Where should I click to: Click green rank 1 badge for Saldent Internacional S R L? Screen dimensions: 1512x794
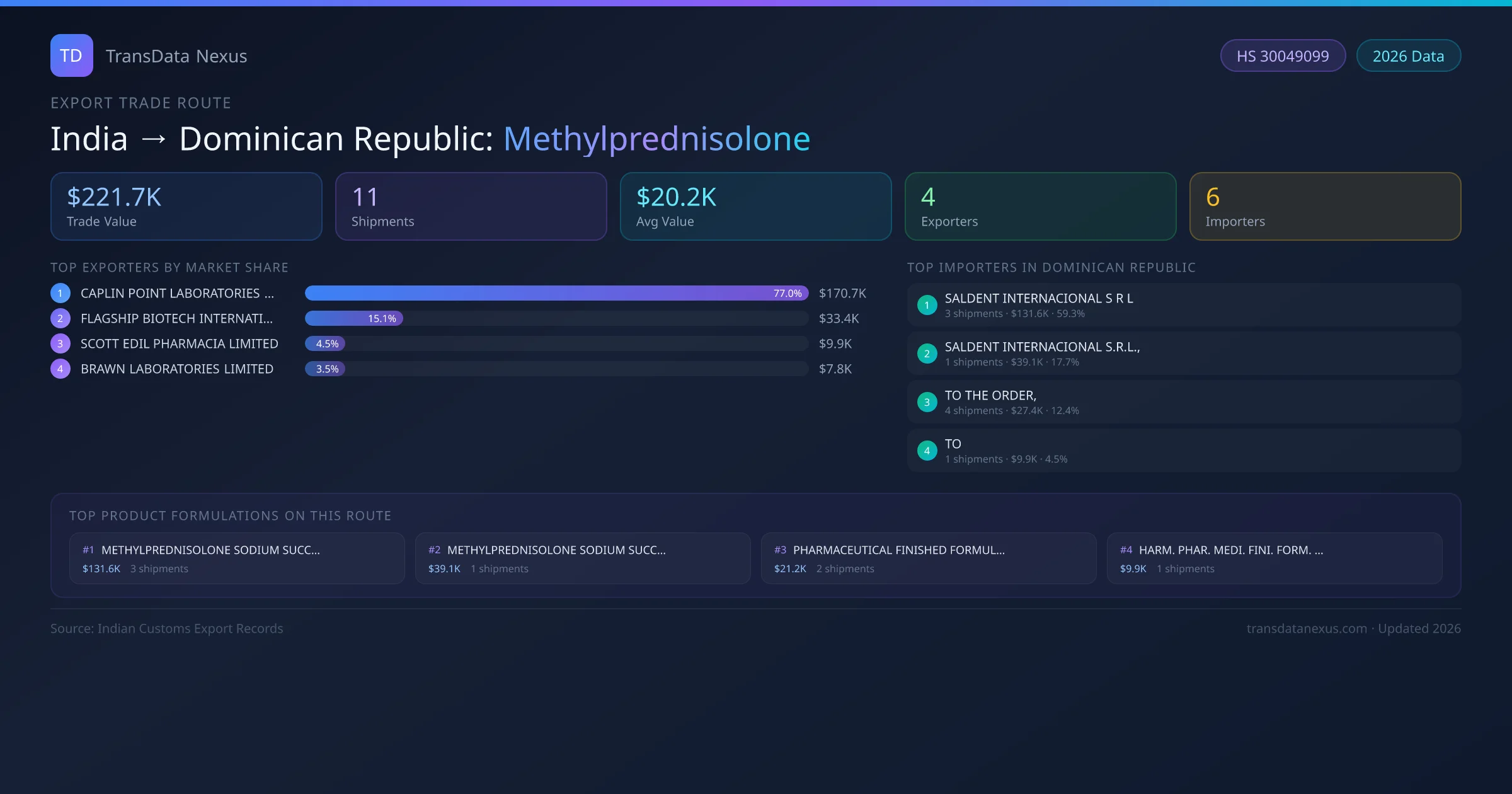point(927,305)
